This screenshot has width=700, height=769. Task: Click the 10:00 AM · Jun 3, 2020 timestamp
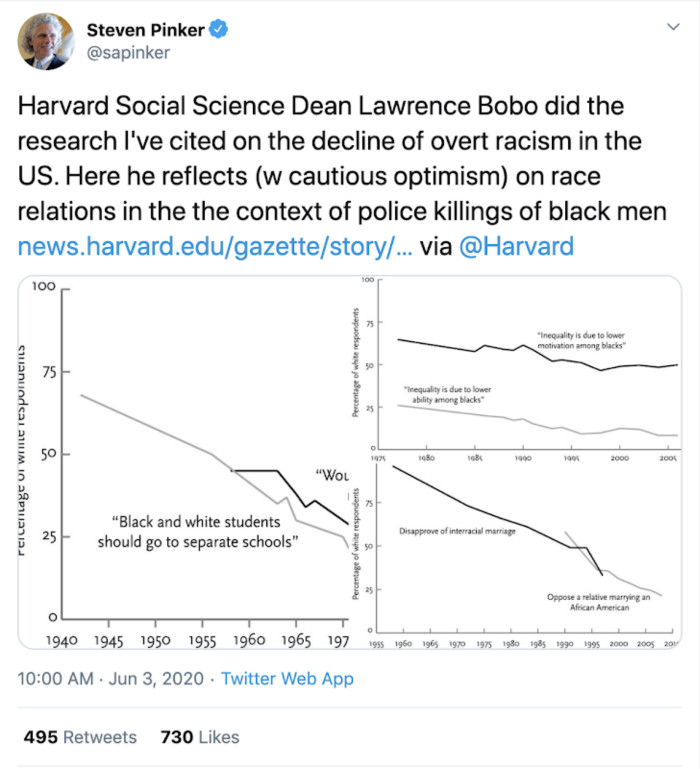tap(112, 678)
